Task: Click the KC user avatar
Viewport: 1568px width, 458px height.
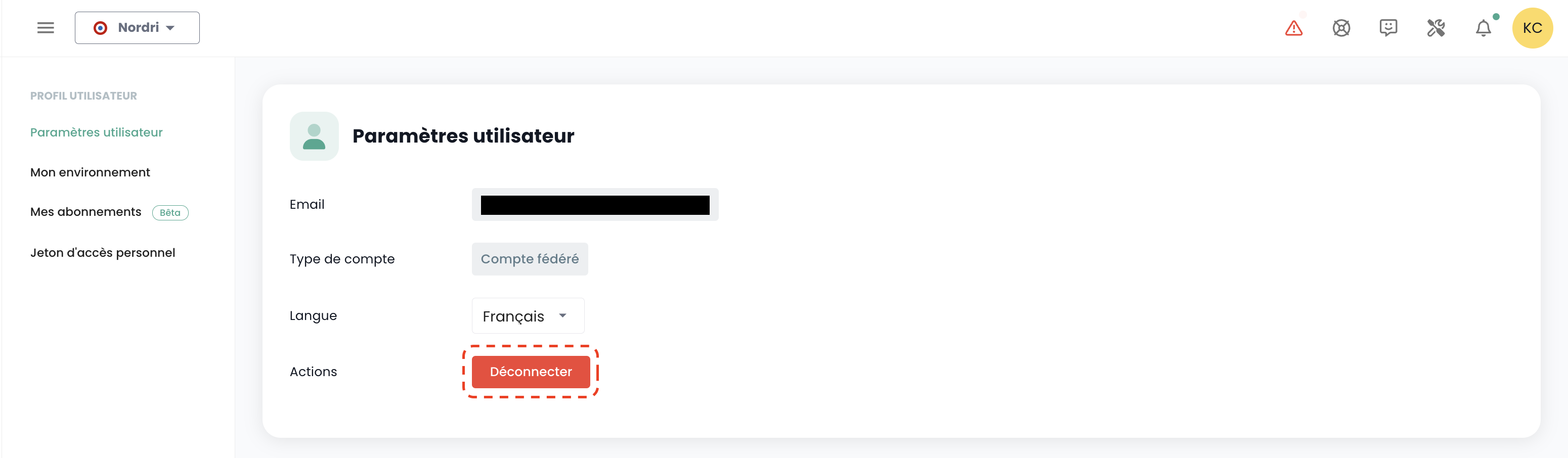Action: 1532,28
